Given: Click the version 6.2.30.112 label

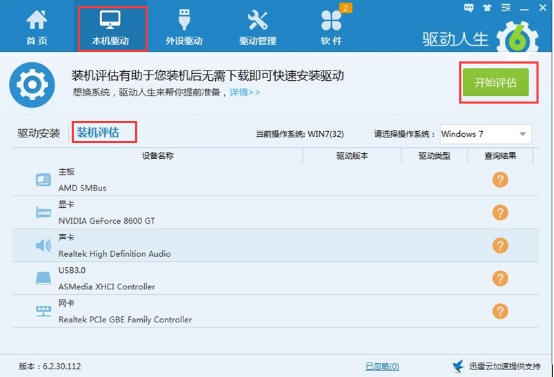Looking at the screenshot, I should [49, 366].
